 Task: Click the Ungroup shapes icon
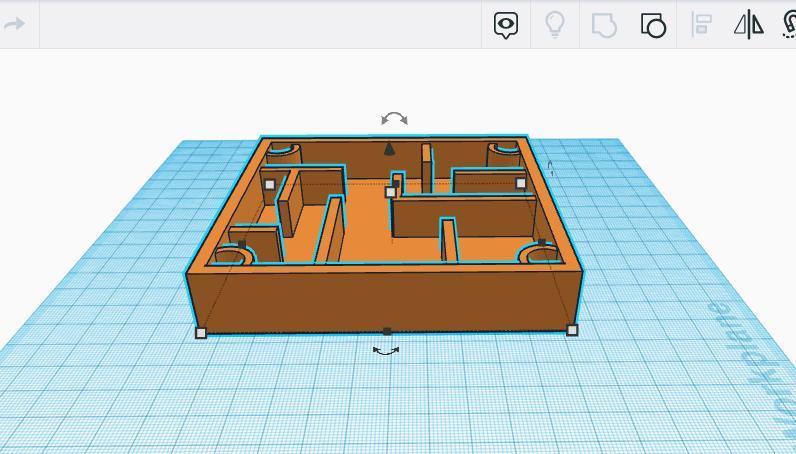(x=653, y=25)
